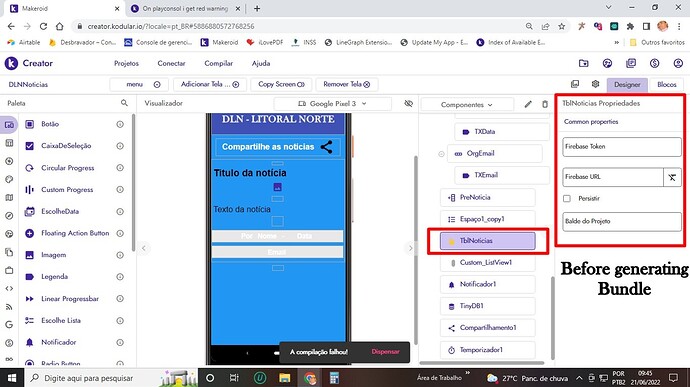
Task: Expand the hidden bookmarks chevron
Action: 617,43
